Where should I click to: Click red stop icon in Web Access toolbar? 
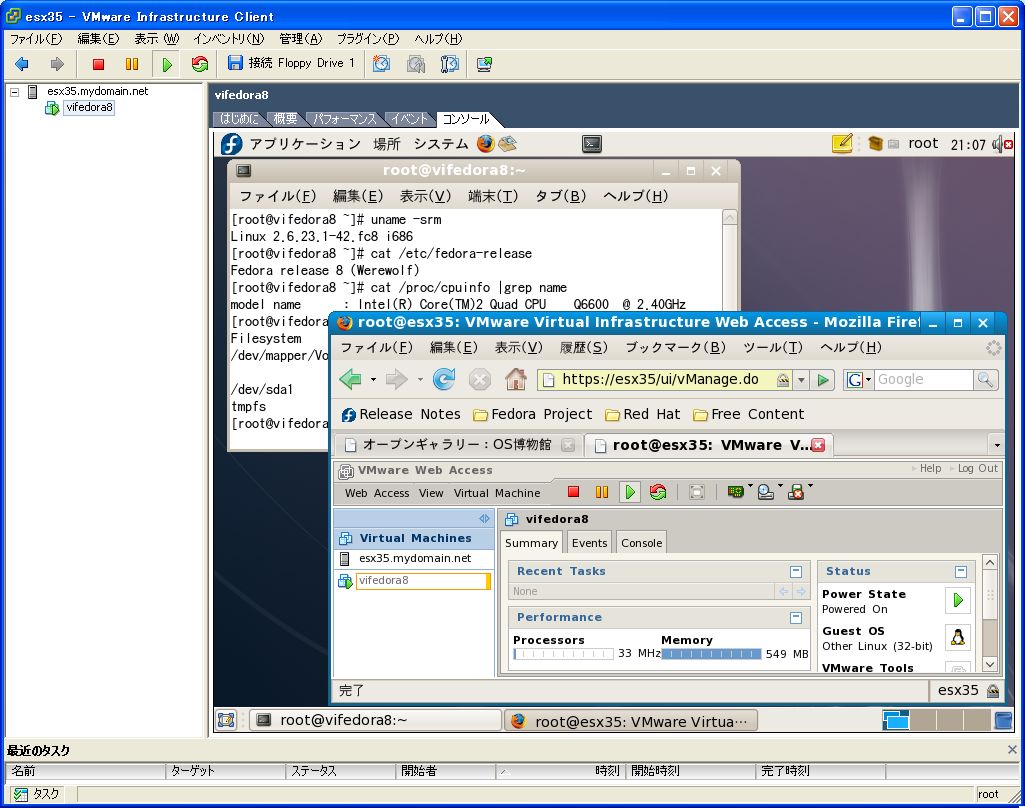(573, 492)
